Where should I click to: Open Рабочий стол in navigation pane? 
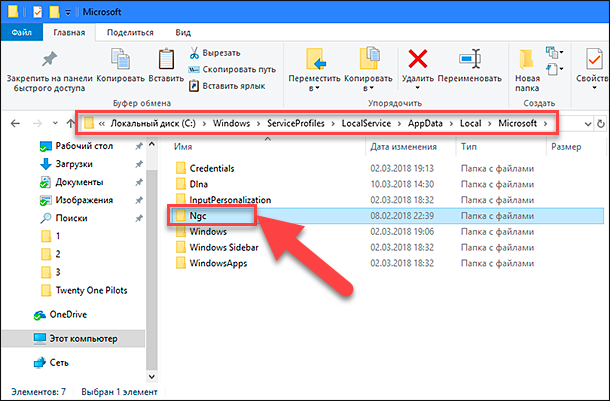pos(77,146)
